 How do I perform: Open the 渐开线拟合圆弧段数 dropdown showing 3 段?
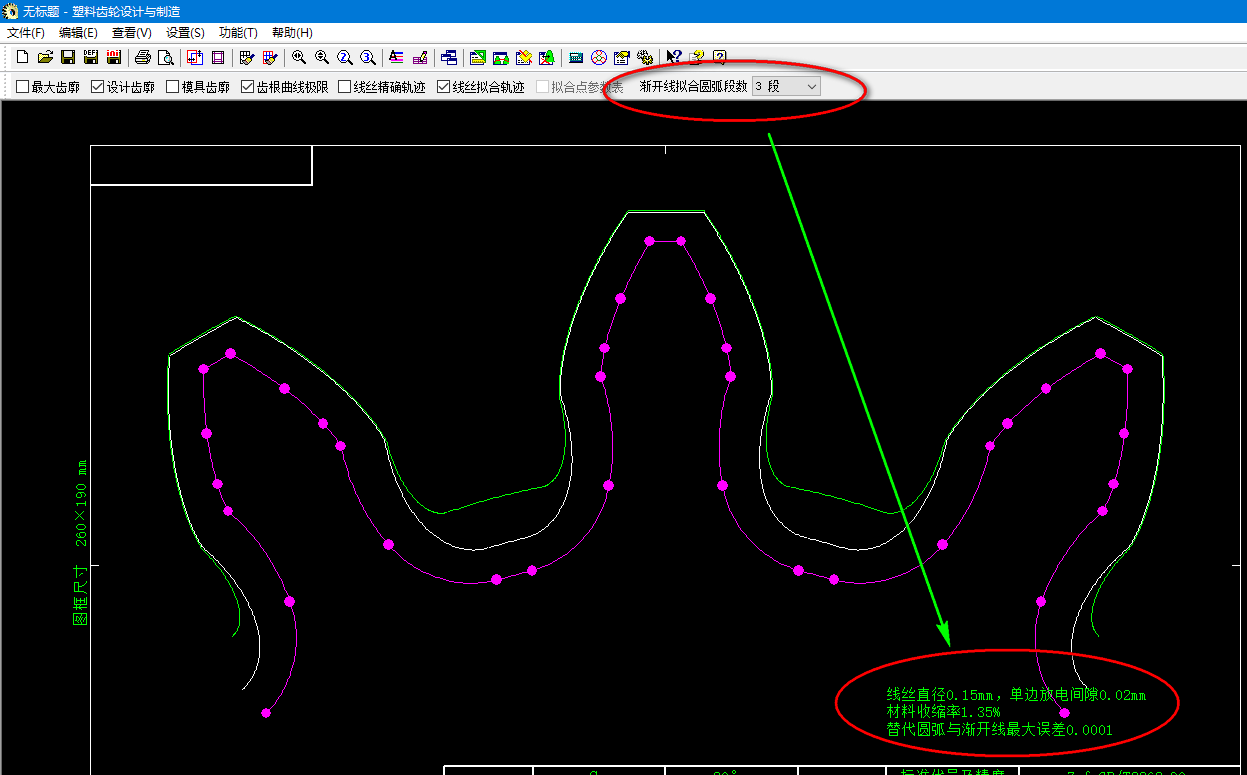tap(786, 87)
